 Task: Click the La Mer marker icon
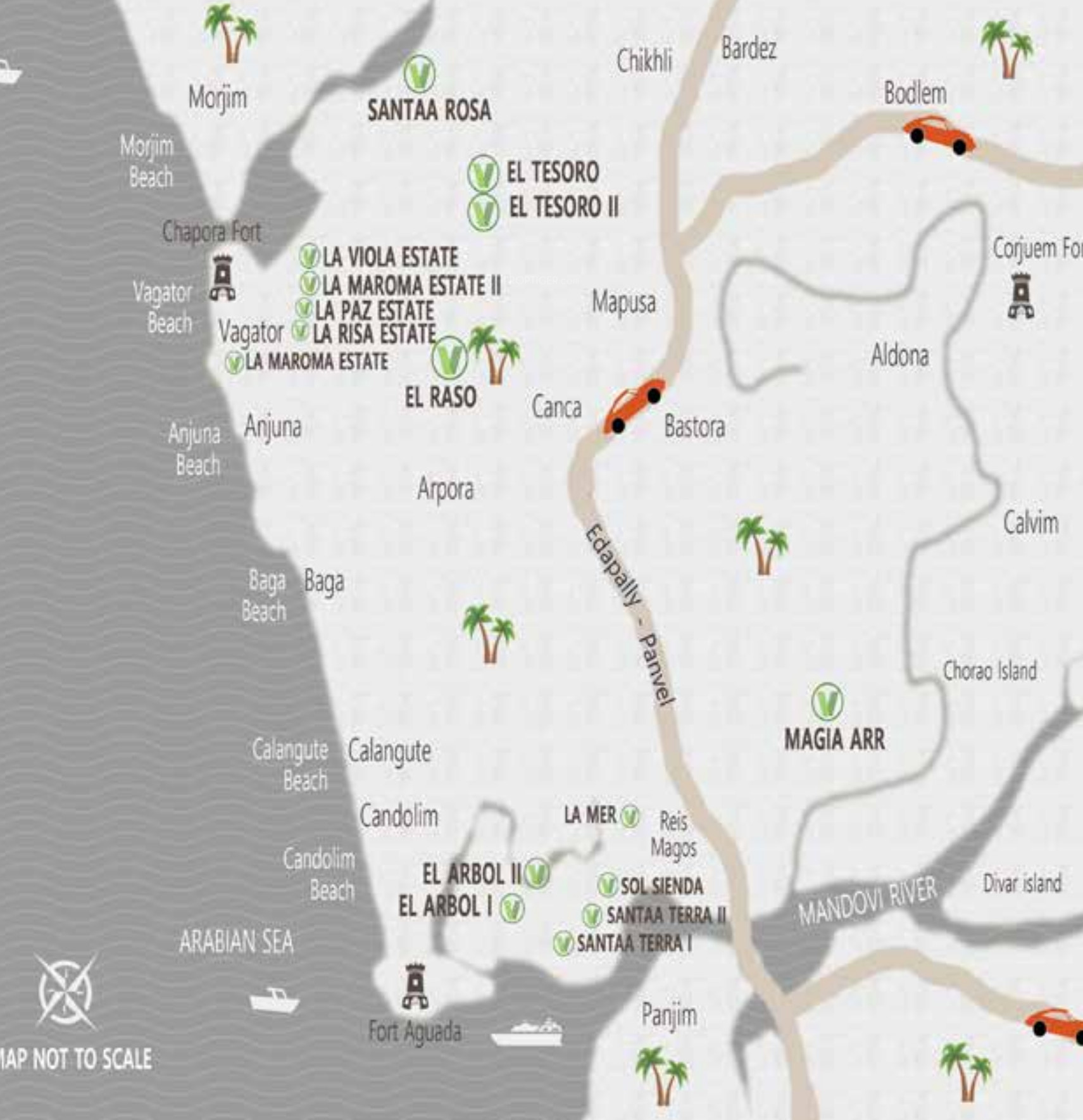click(x=630, y=817)
